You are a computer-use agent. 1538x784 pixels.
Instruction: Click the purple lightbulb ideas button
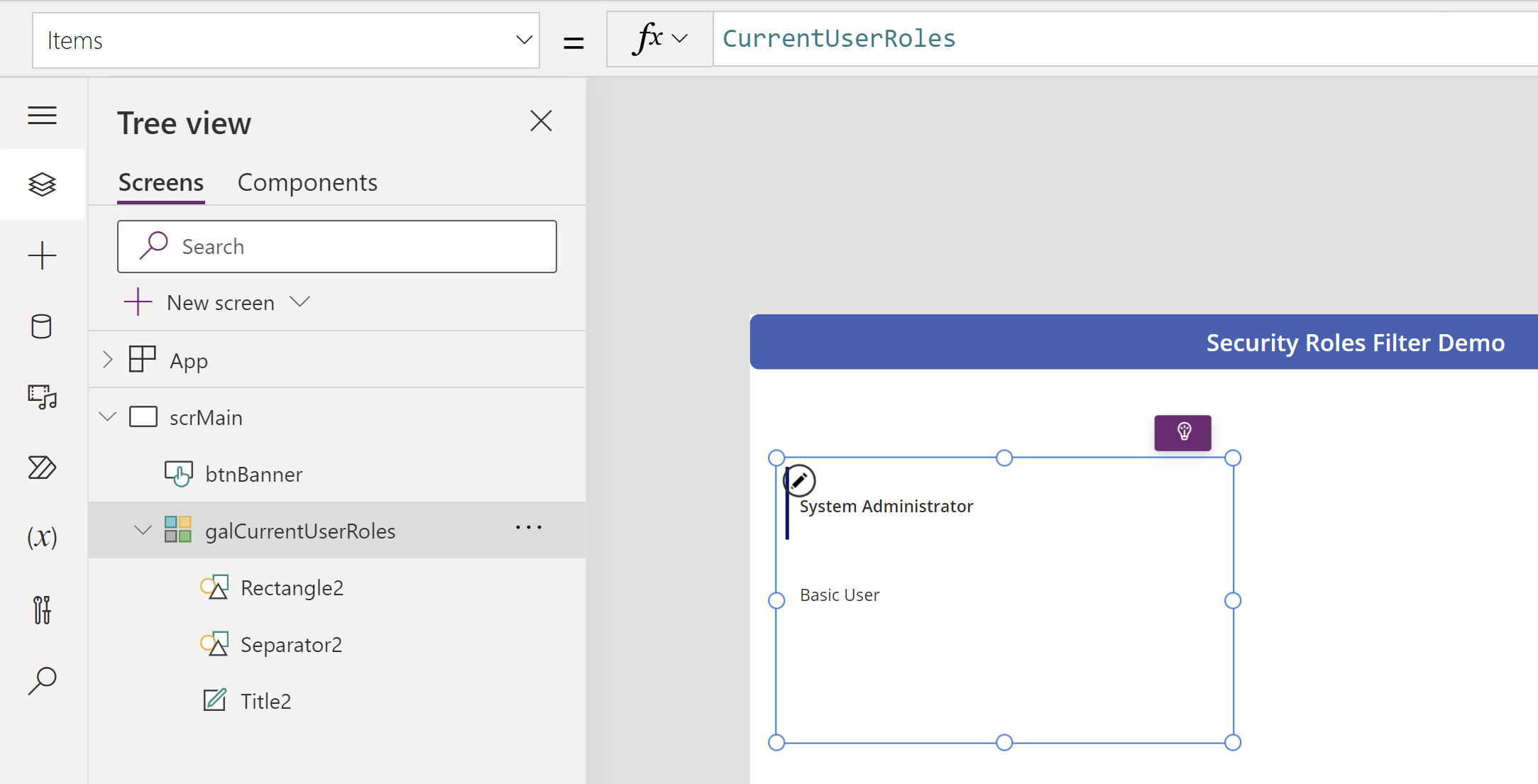[1182, 433]
